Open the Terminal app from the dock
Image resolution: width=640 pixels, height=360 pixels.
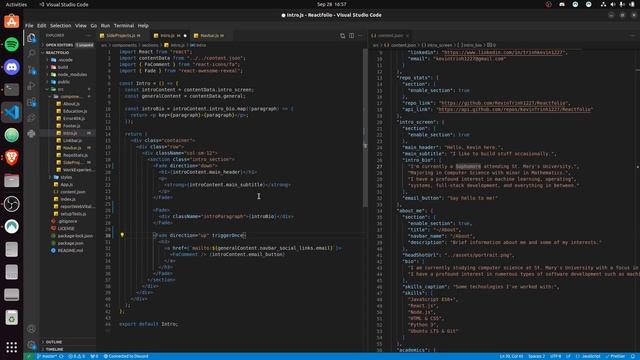(x=11, y=89)
